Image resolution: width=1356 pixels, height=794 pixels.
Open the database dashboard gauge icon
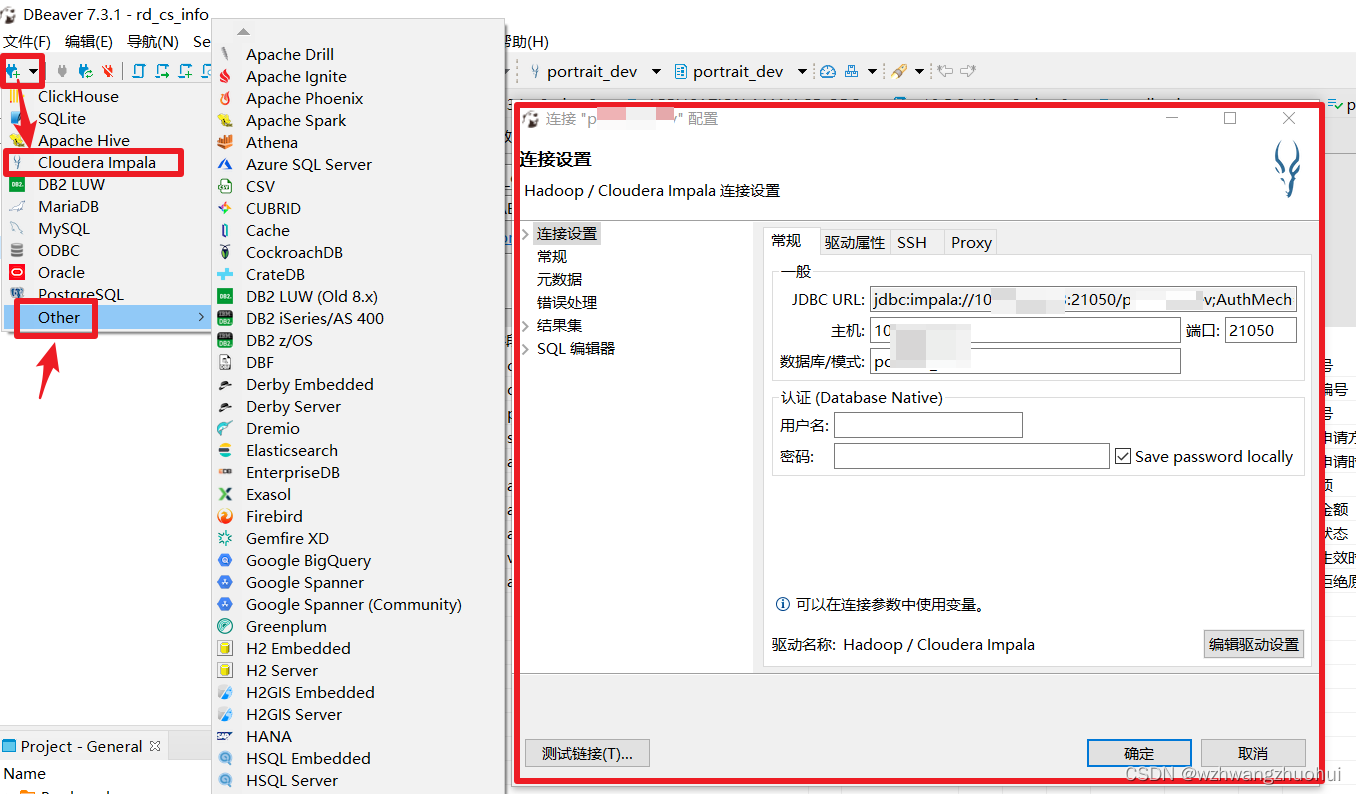(828, 71)
